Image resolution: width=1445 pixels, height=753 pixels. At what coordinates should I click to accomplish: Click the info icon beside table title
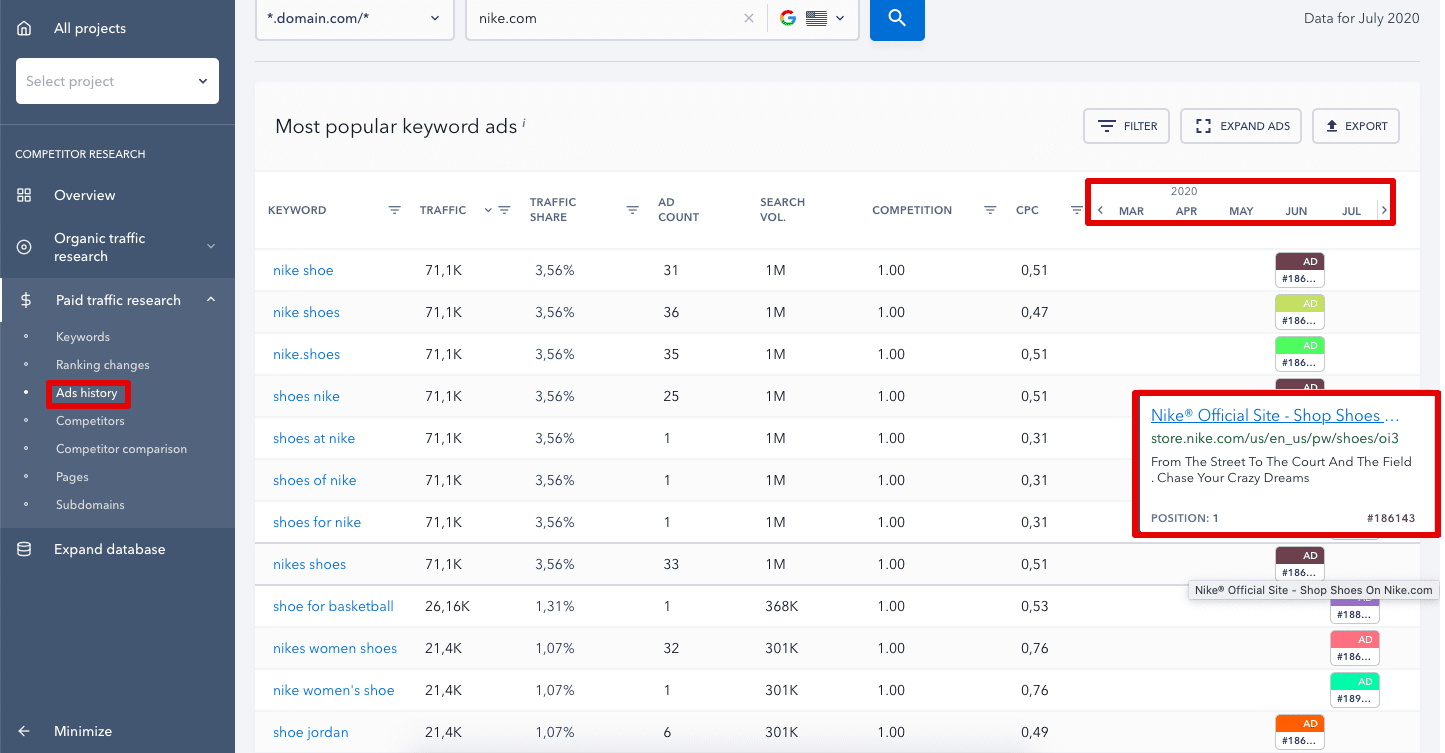524,123
